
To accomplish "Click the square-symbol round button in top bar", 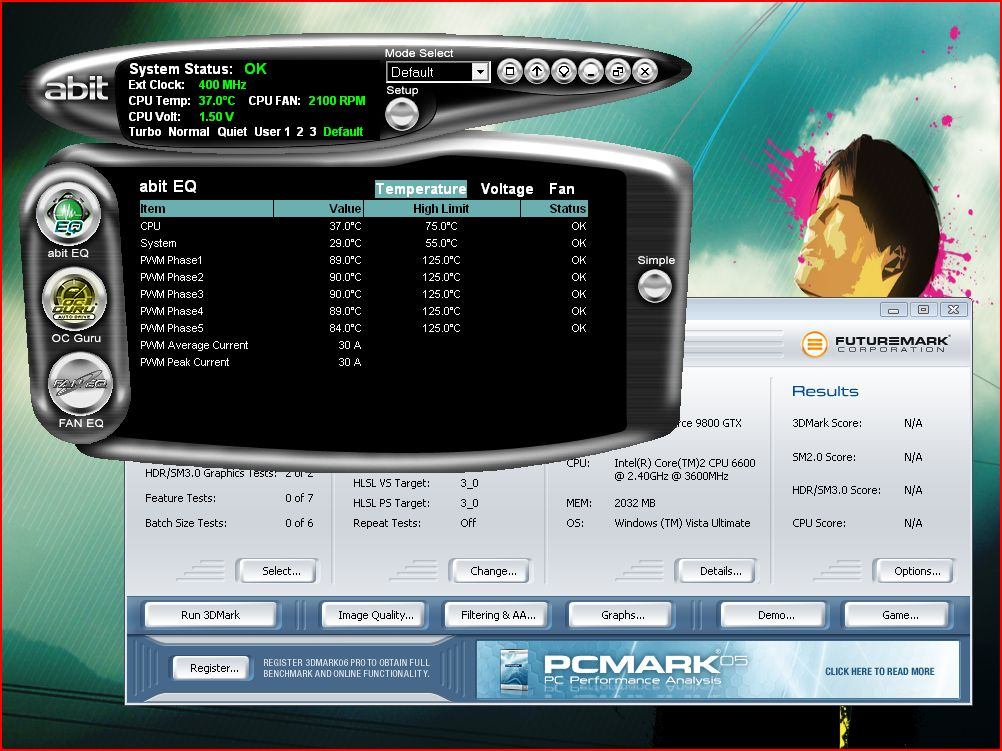I will click(x=509, y=72).
